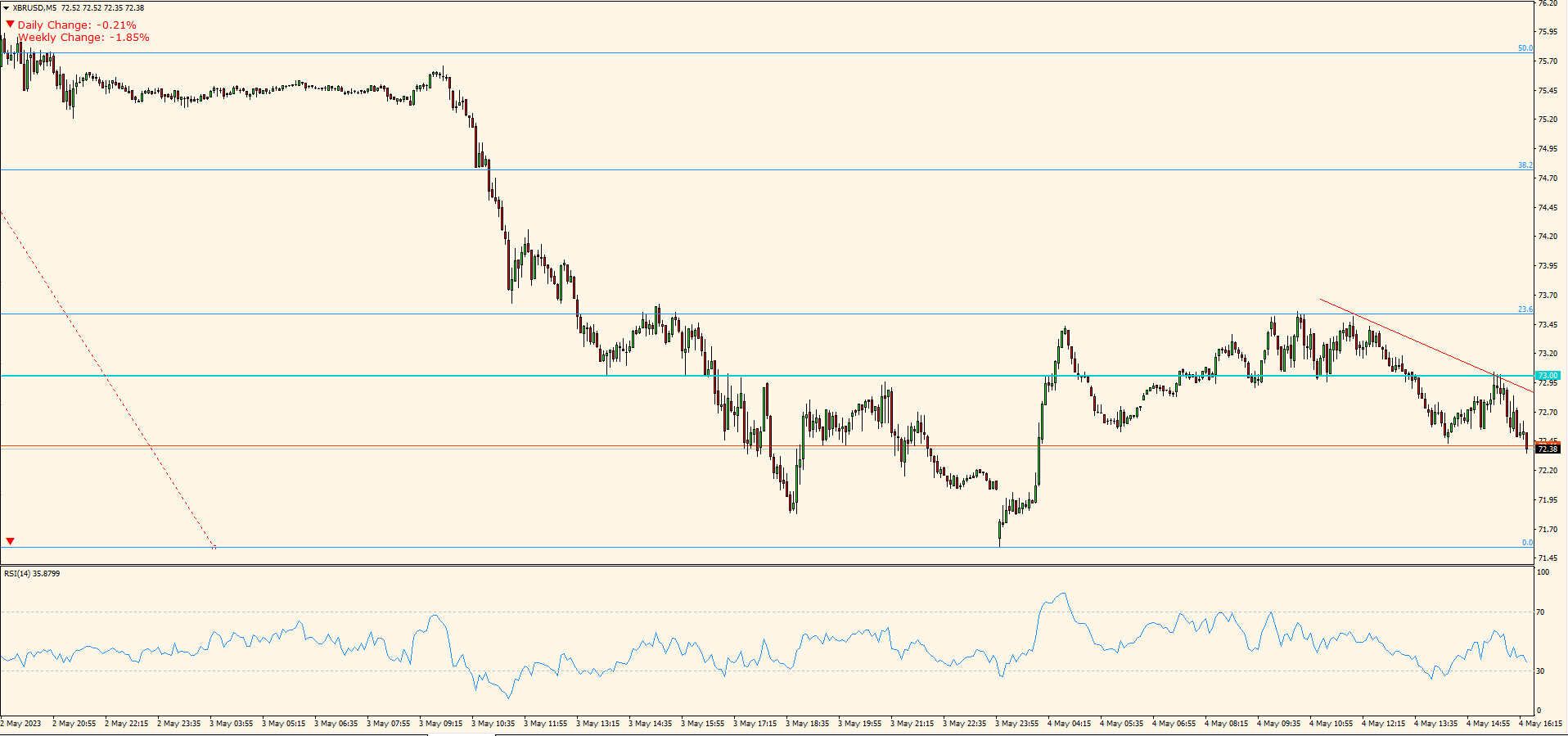
Task: Click the cyan 73.00 price tag
Action: [x=1548, y=376]
